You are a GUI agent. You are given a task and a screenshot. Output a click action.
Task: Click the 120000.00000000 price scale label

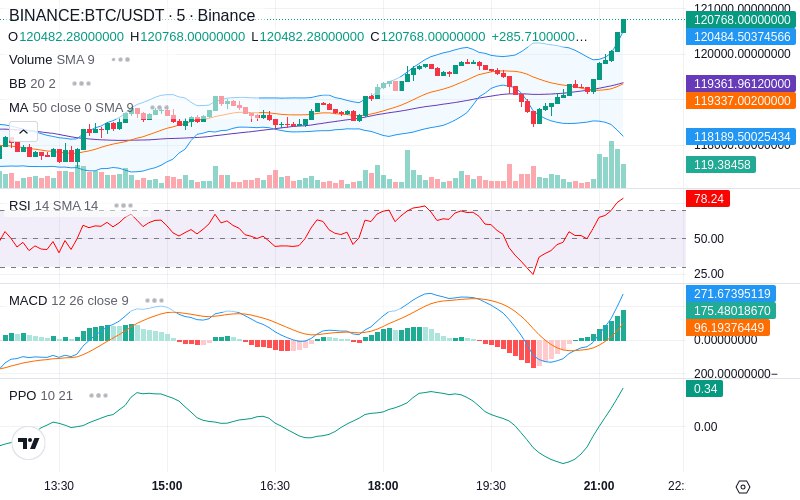point(742,54)
